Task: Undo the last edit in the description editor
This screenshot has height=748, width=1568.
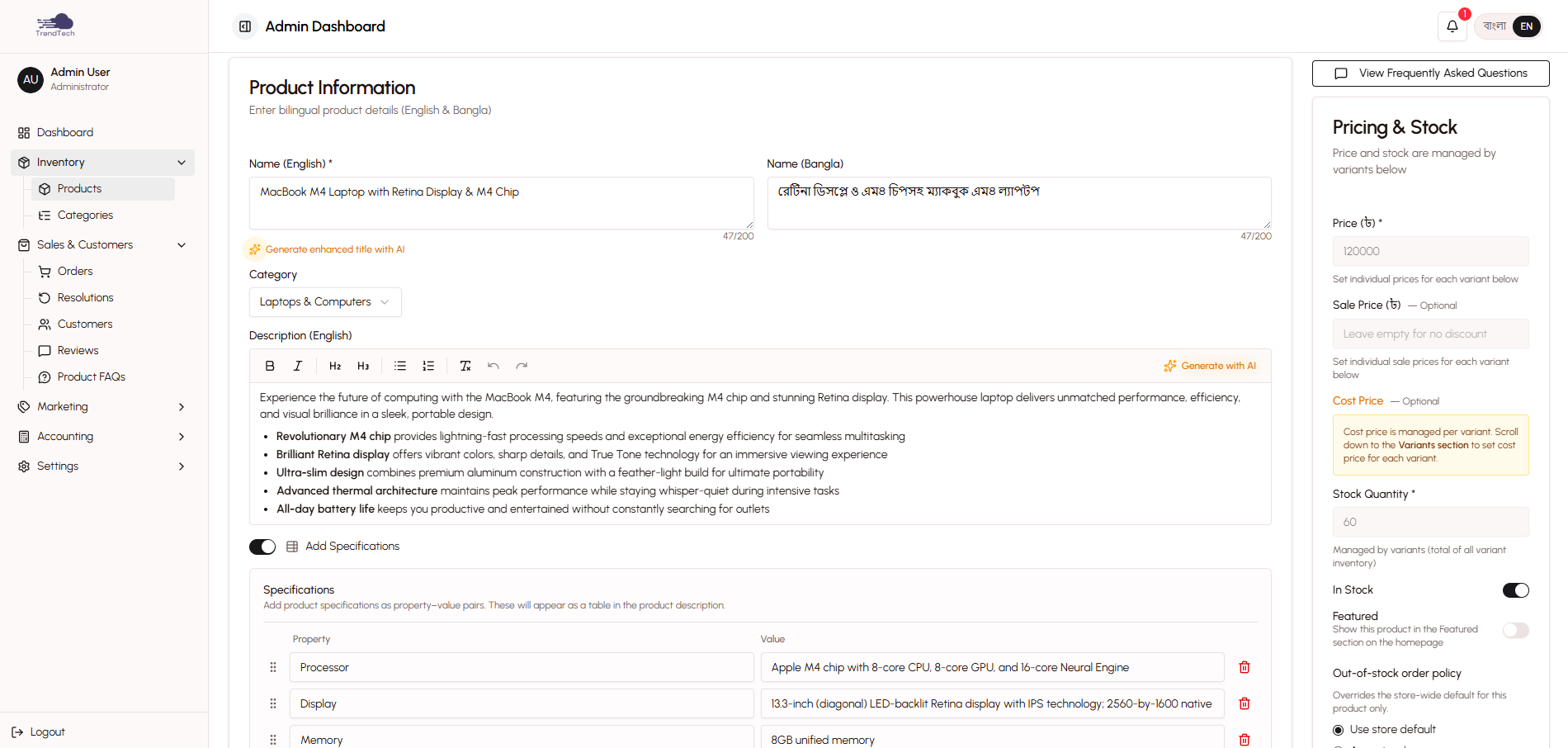Action: tap(493, 365)
